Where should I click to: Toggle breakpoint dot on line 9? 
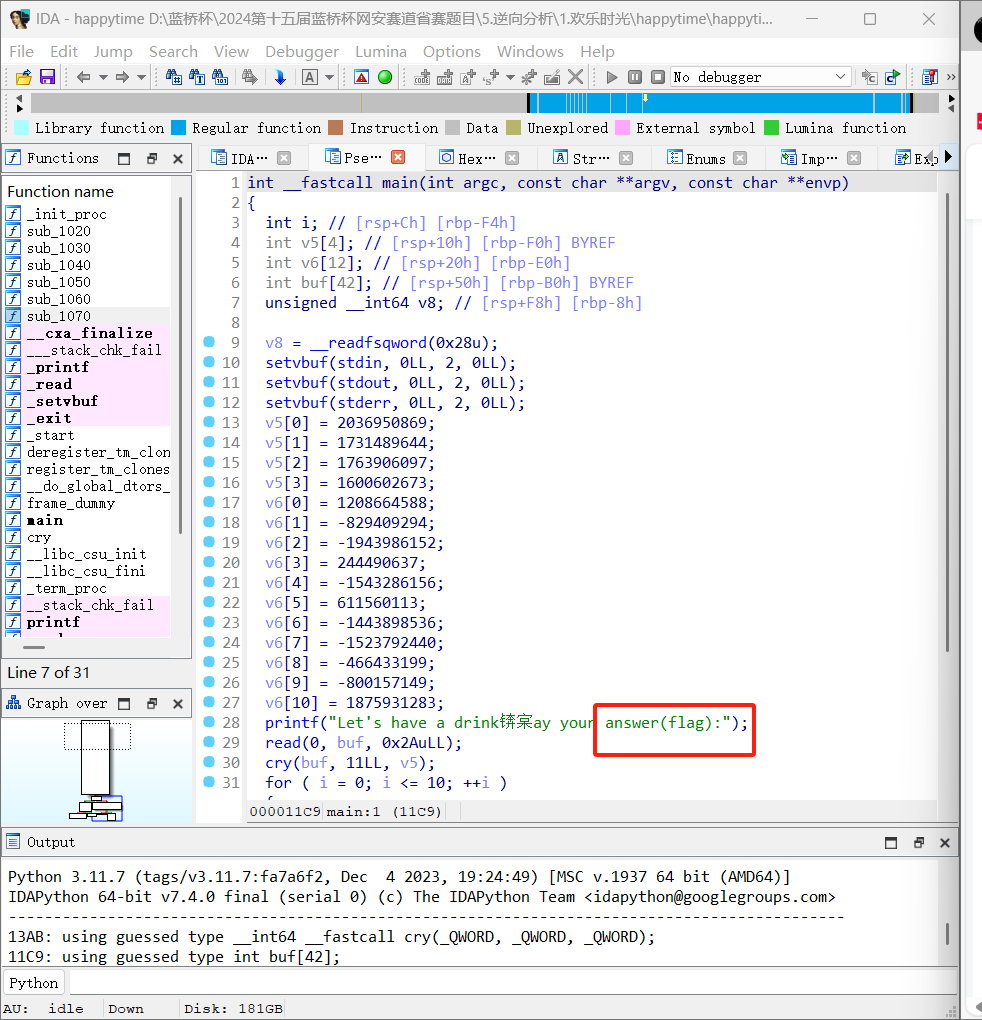tap(209, 342)
